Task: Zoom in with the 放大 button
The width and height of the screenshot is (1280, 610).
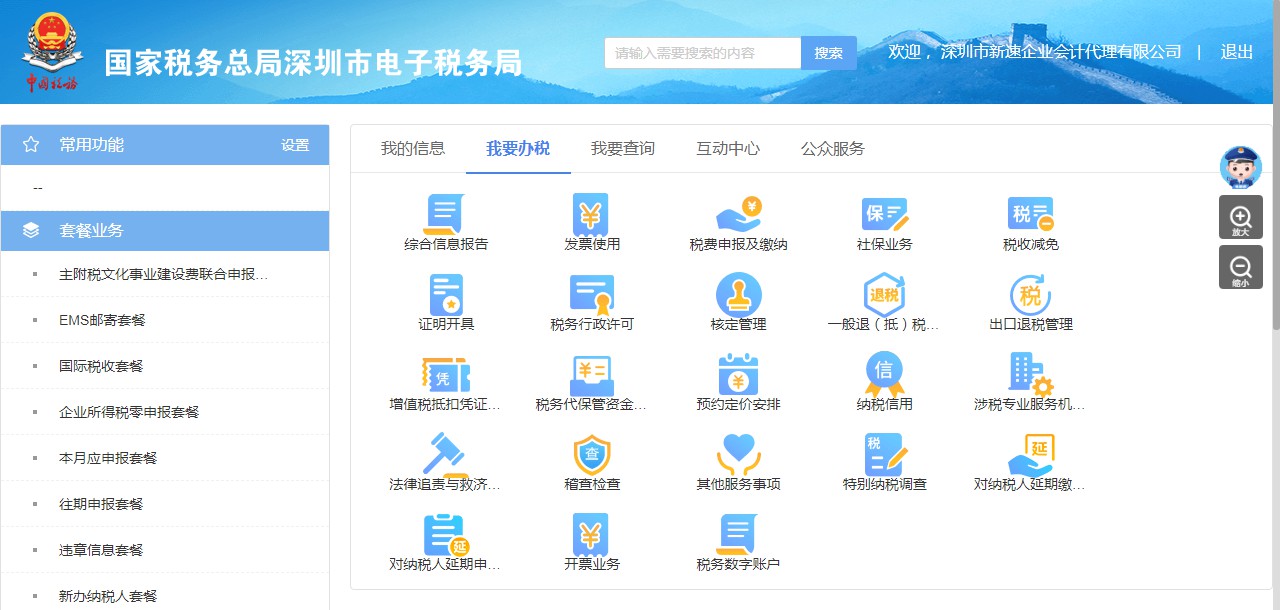Action: point(1240,217)
